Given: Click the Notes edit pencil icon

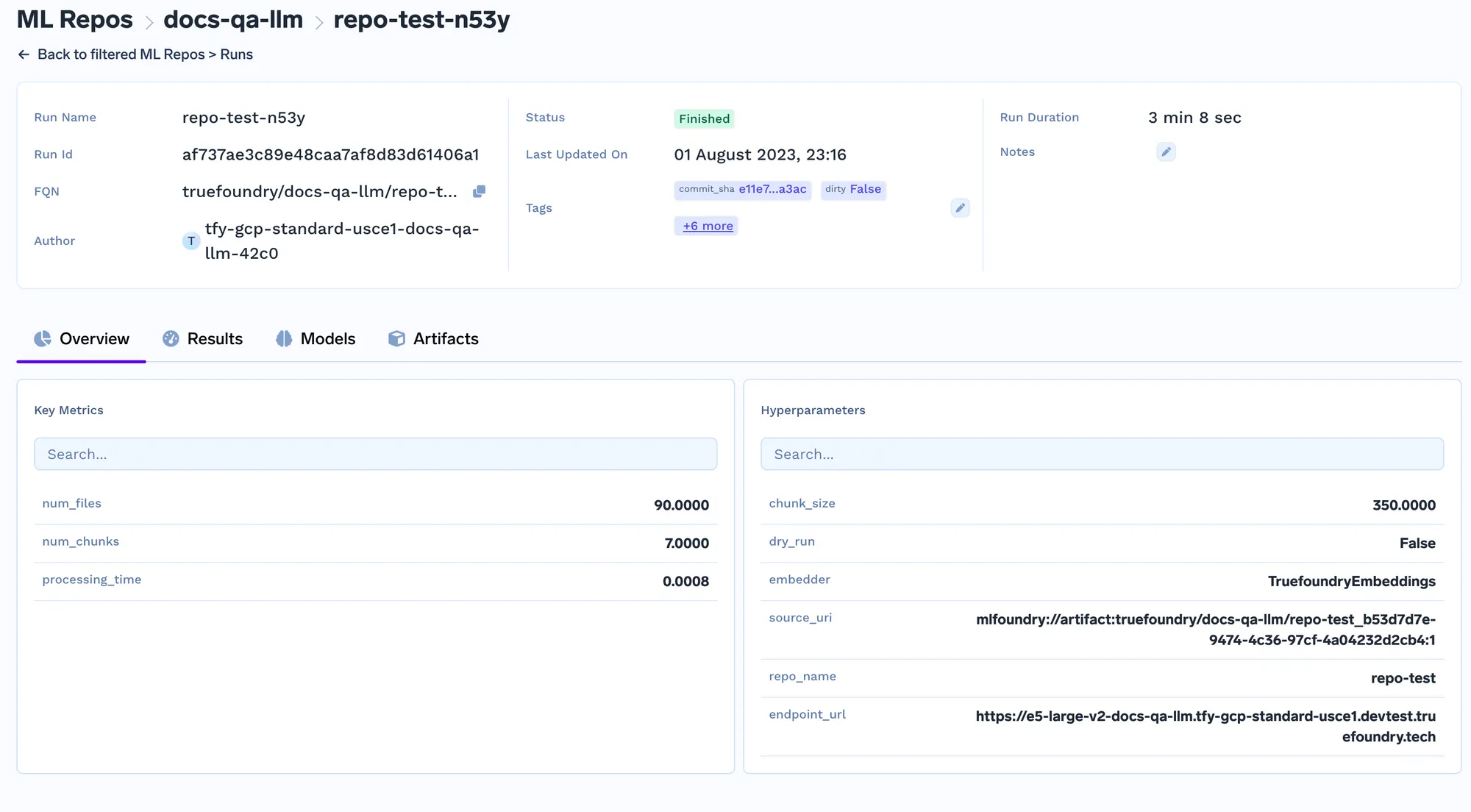Looking at the screenshot, I should 1166,152.
